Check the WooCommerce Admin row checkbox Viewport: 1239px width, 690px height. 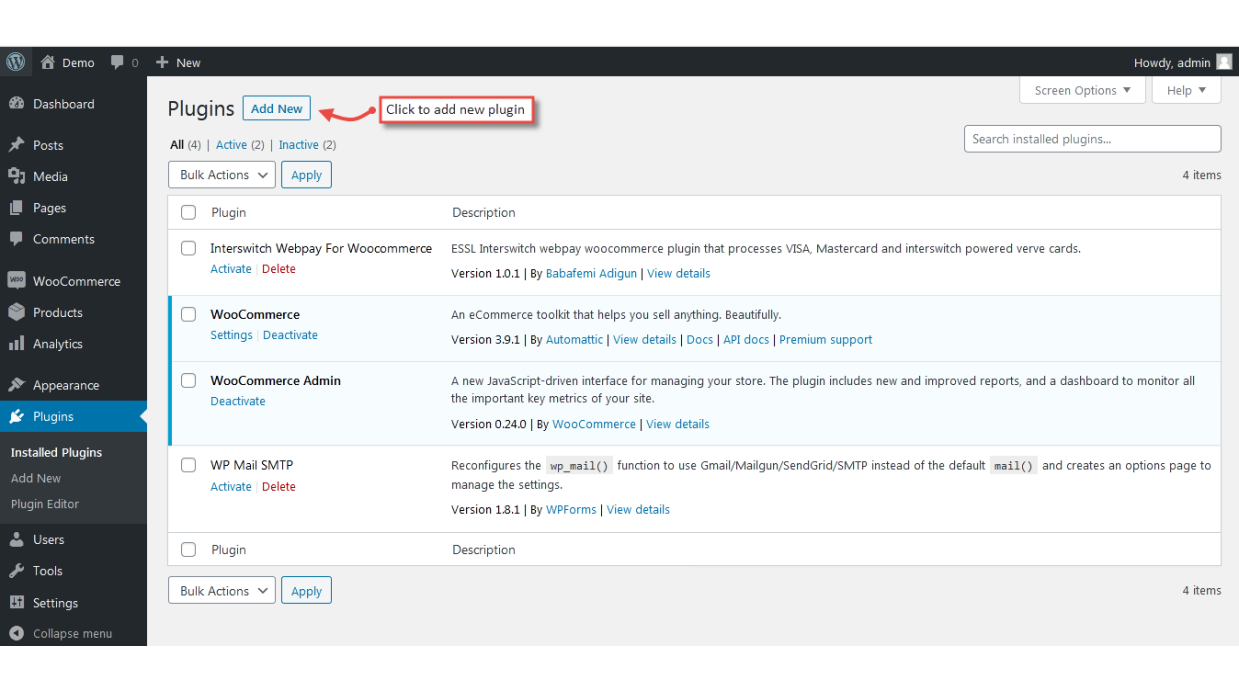pyautogui.click(x=188, y=380)
